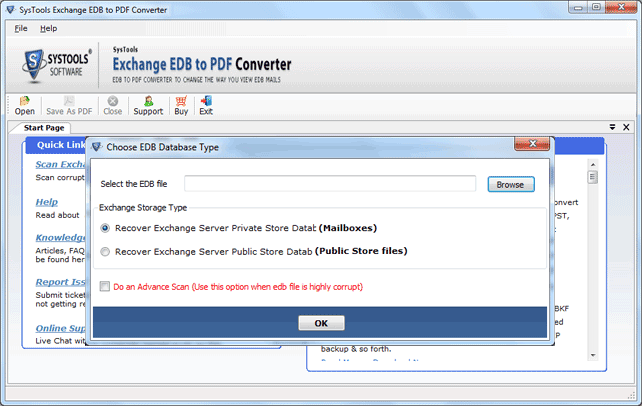Click the right panel scrollbar up arrow
Screen dimensions: 642x406
click(x=592, y=165)
